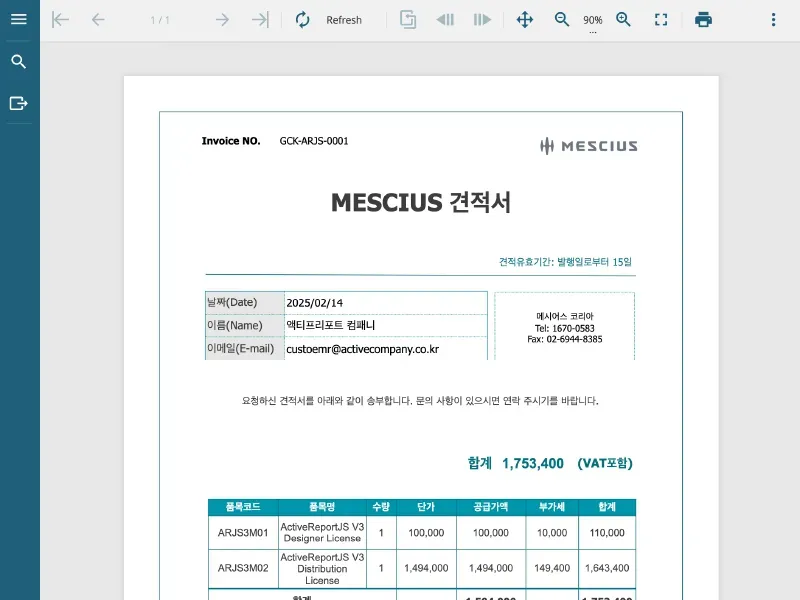Screen dimensions: 800x600
Task: Click ActiveReportJS V3 Designer License cell
Action: pyautogui.click(x=322, y=533)
